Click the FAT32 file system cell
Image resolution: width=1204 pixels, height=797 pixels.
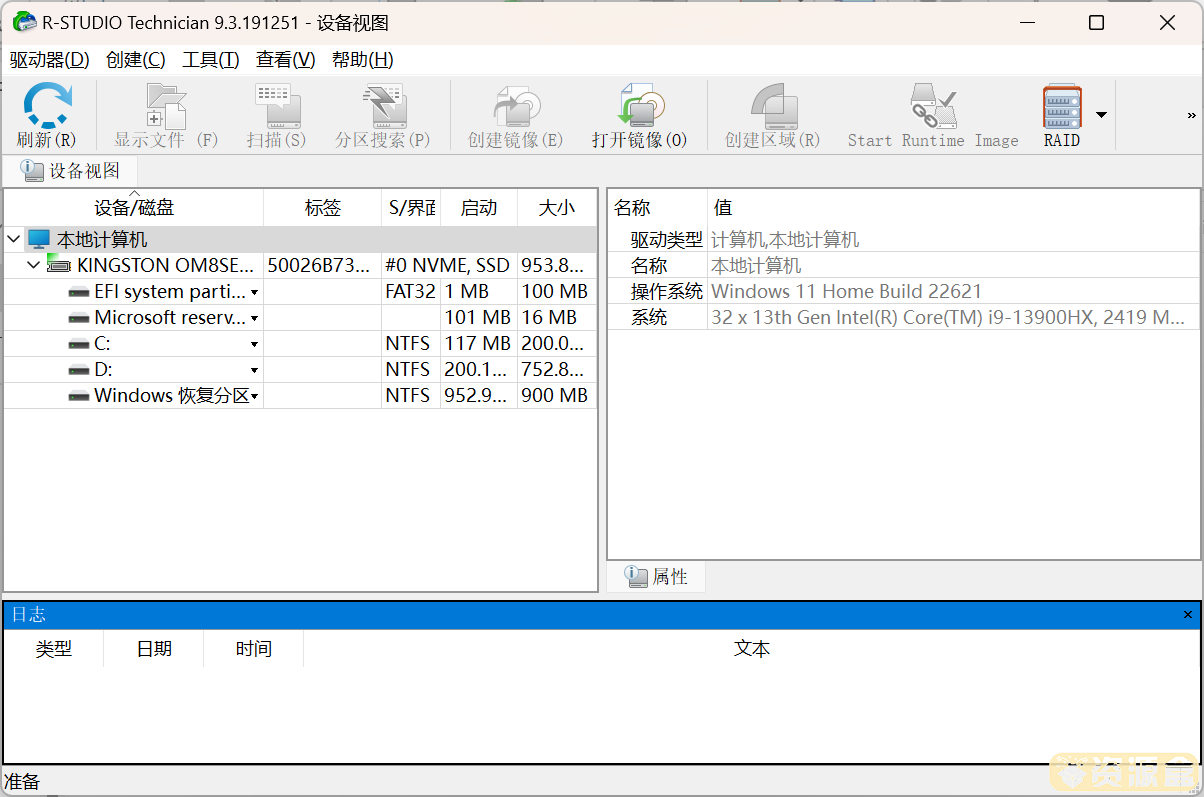point(410,292)
